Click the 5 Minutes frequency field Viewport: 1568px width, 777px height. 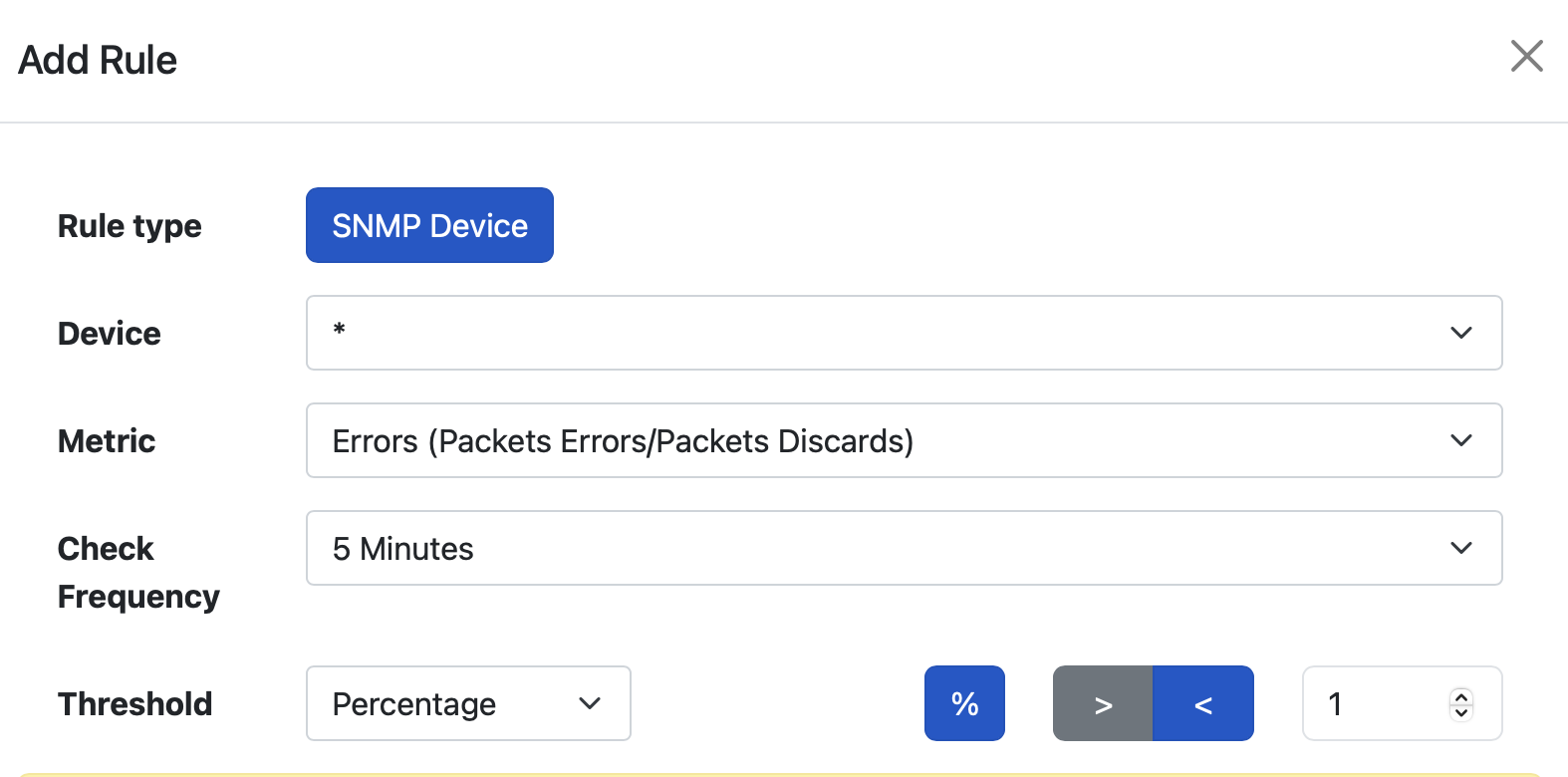(697, 548)
